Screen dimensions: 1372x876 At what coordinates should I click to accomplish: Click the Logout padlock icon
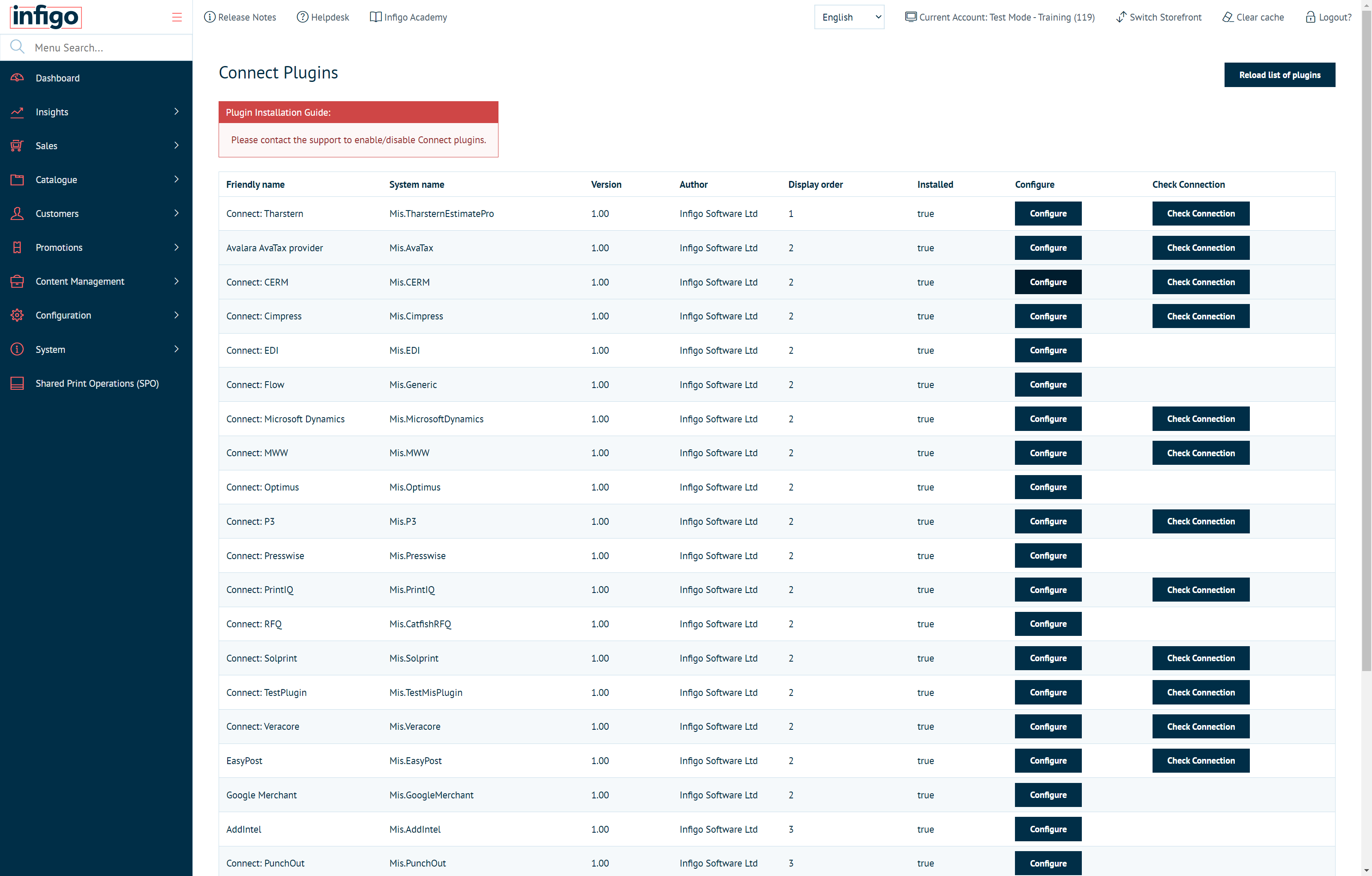pos(1310,17)
